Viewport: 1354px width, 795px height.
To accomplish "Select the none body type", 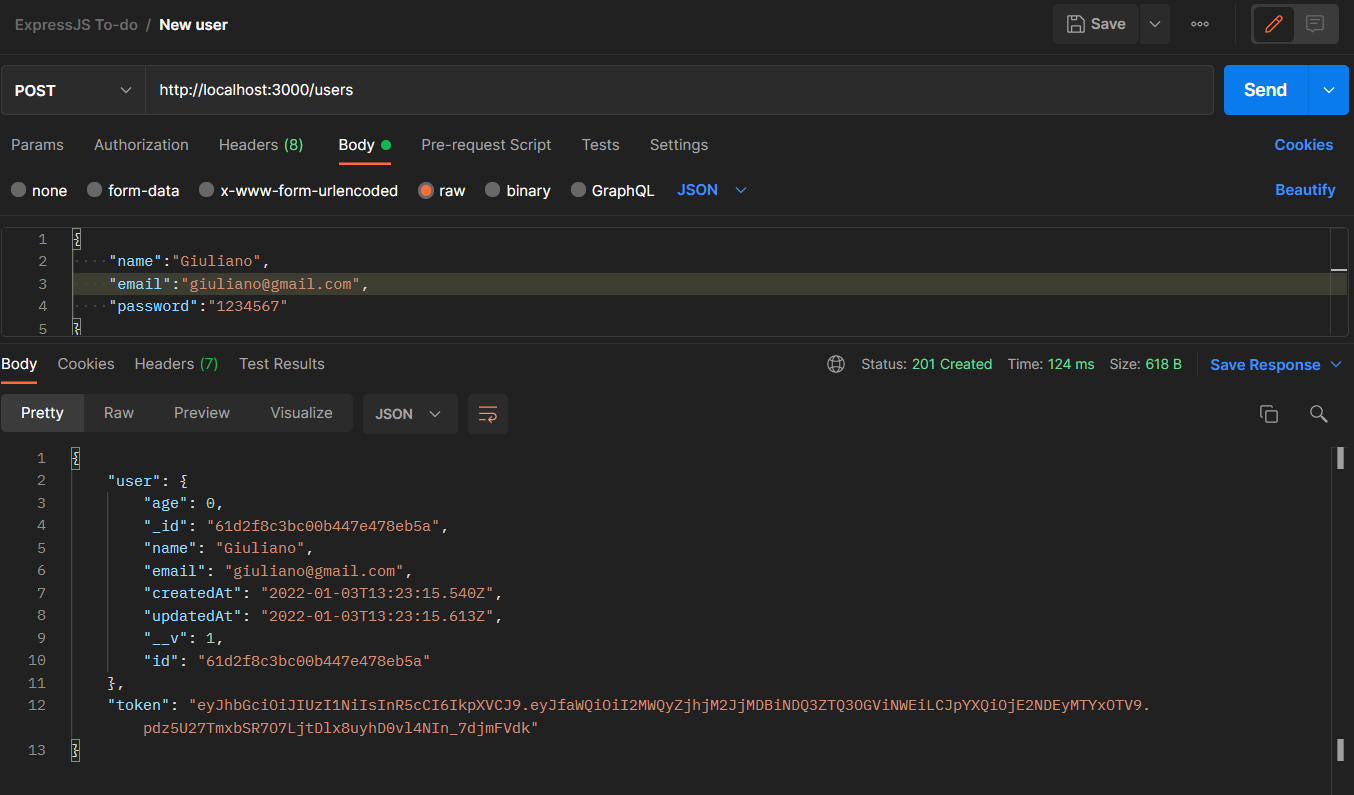I will 39,190.
